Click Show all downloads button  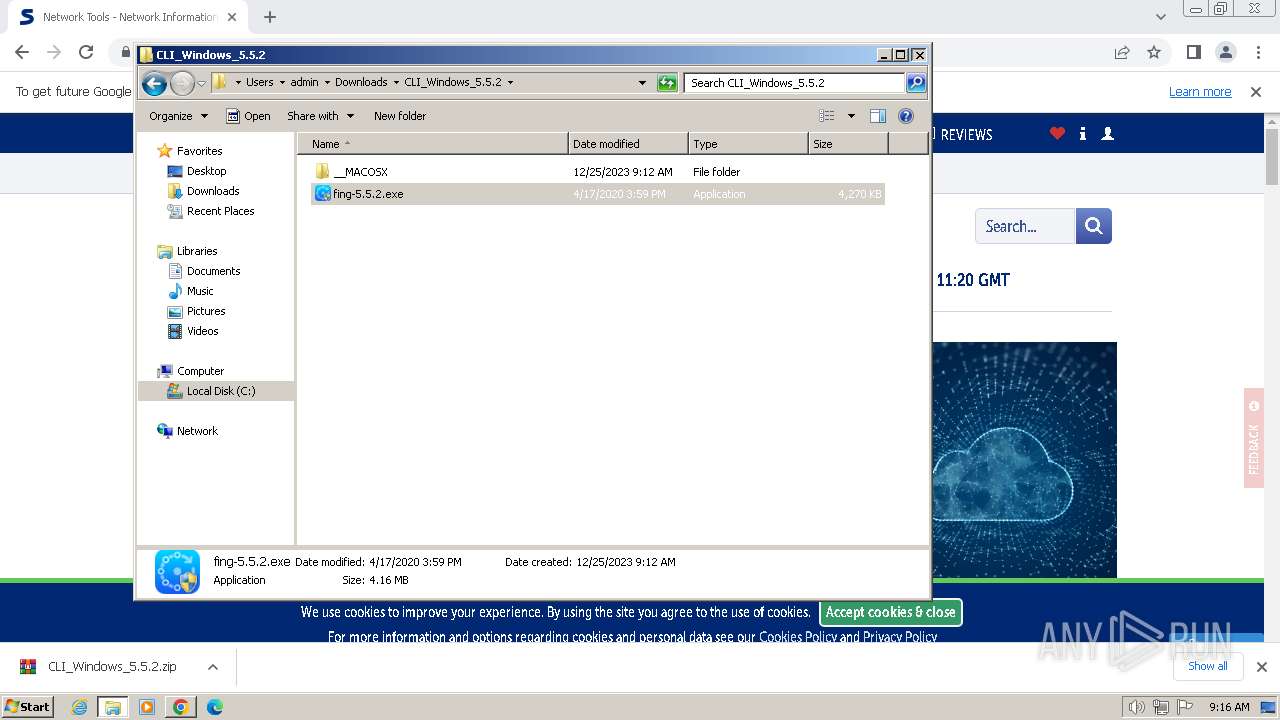(1208, 666)
